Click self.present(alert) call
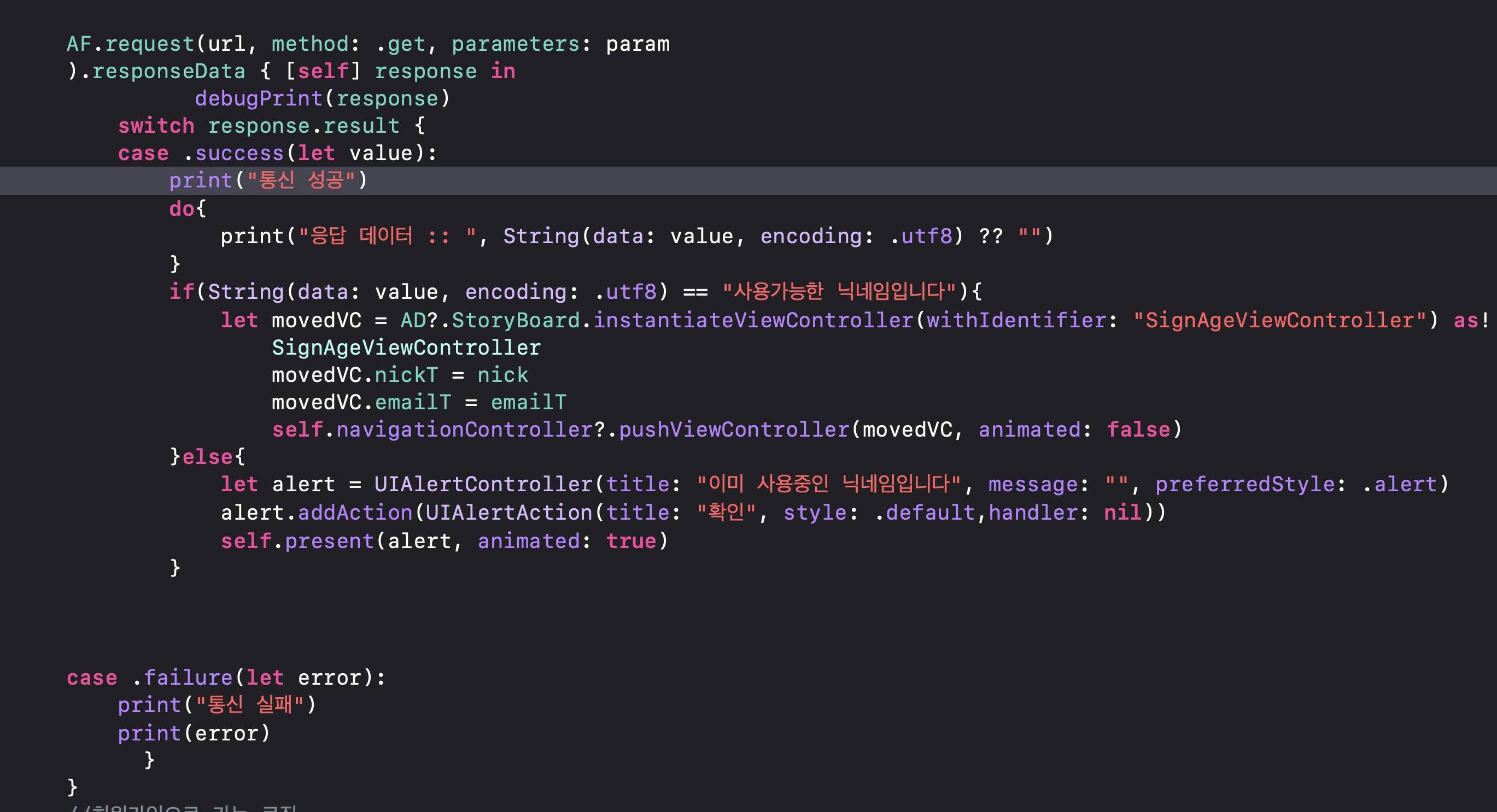 pyautogui.click(x=325, y=542)
